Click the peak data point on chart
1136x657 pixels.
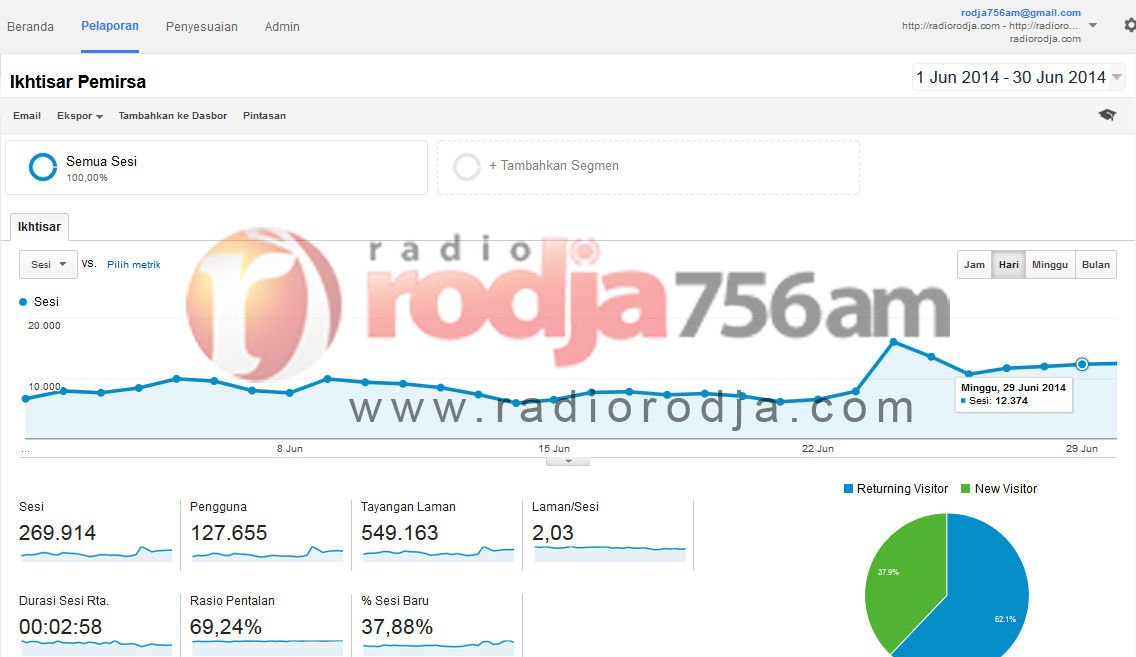[x=893, y=341]
